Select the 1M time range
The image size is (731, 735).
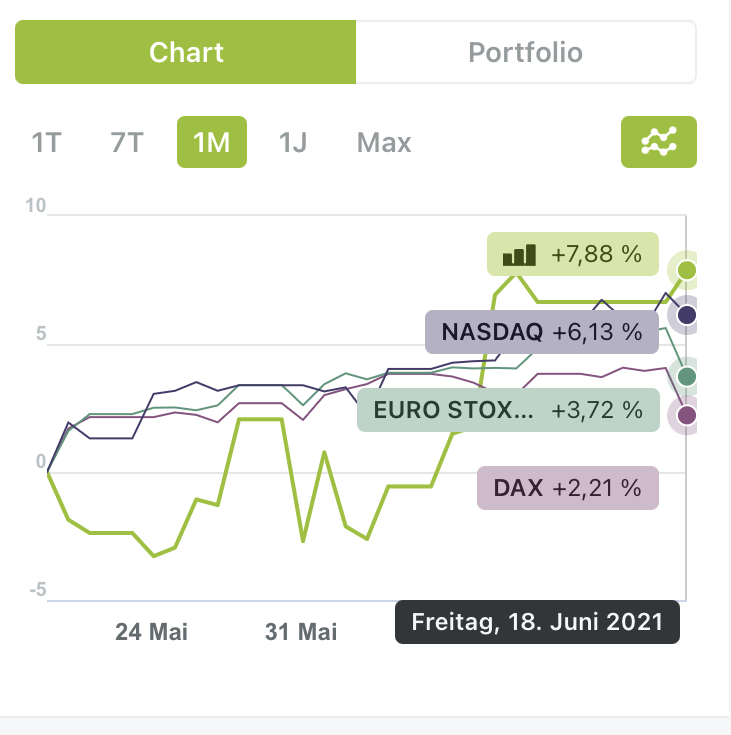211,143
